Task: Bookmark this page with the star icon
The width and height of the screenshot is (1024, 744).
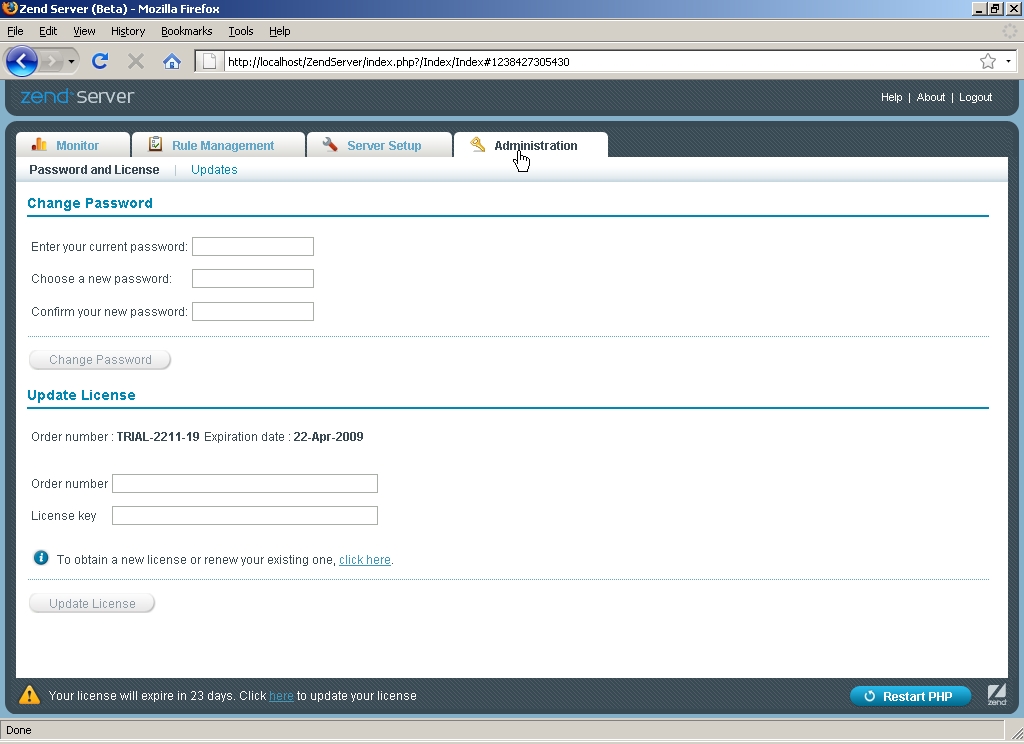Action: 987,61
